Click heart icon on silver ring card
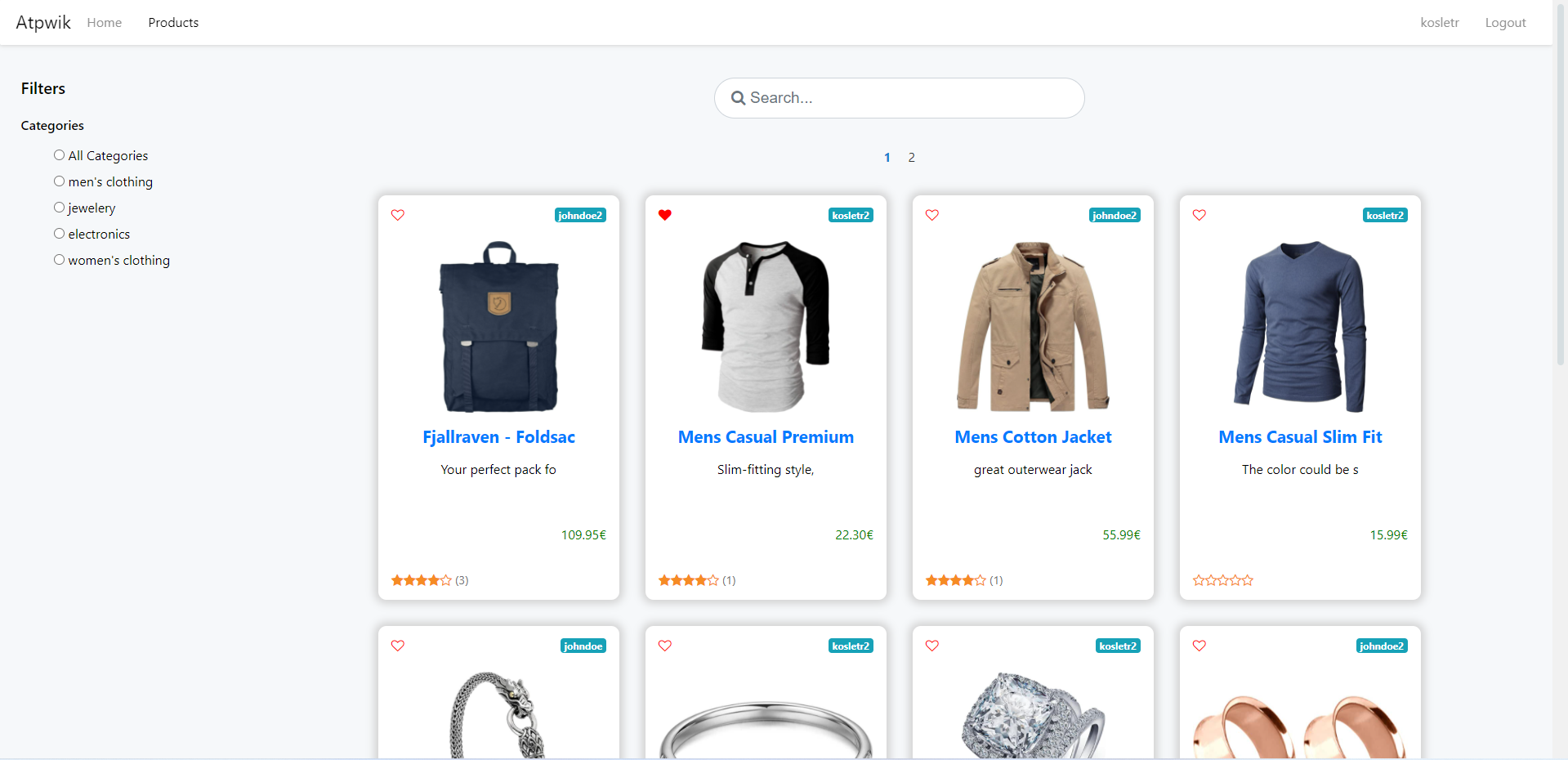 [665, 646]
